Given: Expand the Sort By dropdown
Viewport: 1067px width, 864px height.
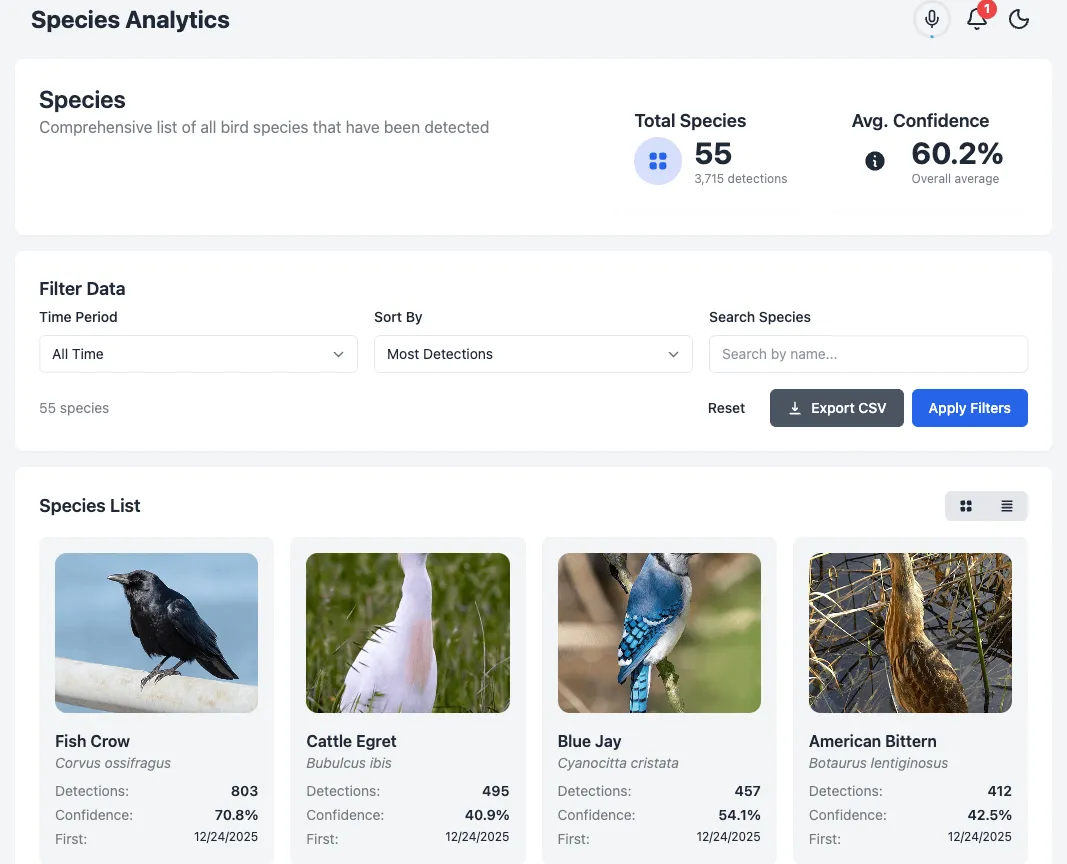Looking at the screenshot, I should point(533,354).
